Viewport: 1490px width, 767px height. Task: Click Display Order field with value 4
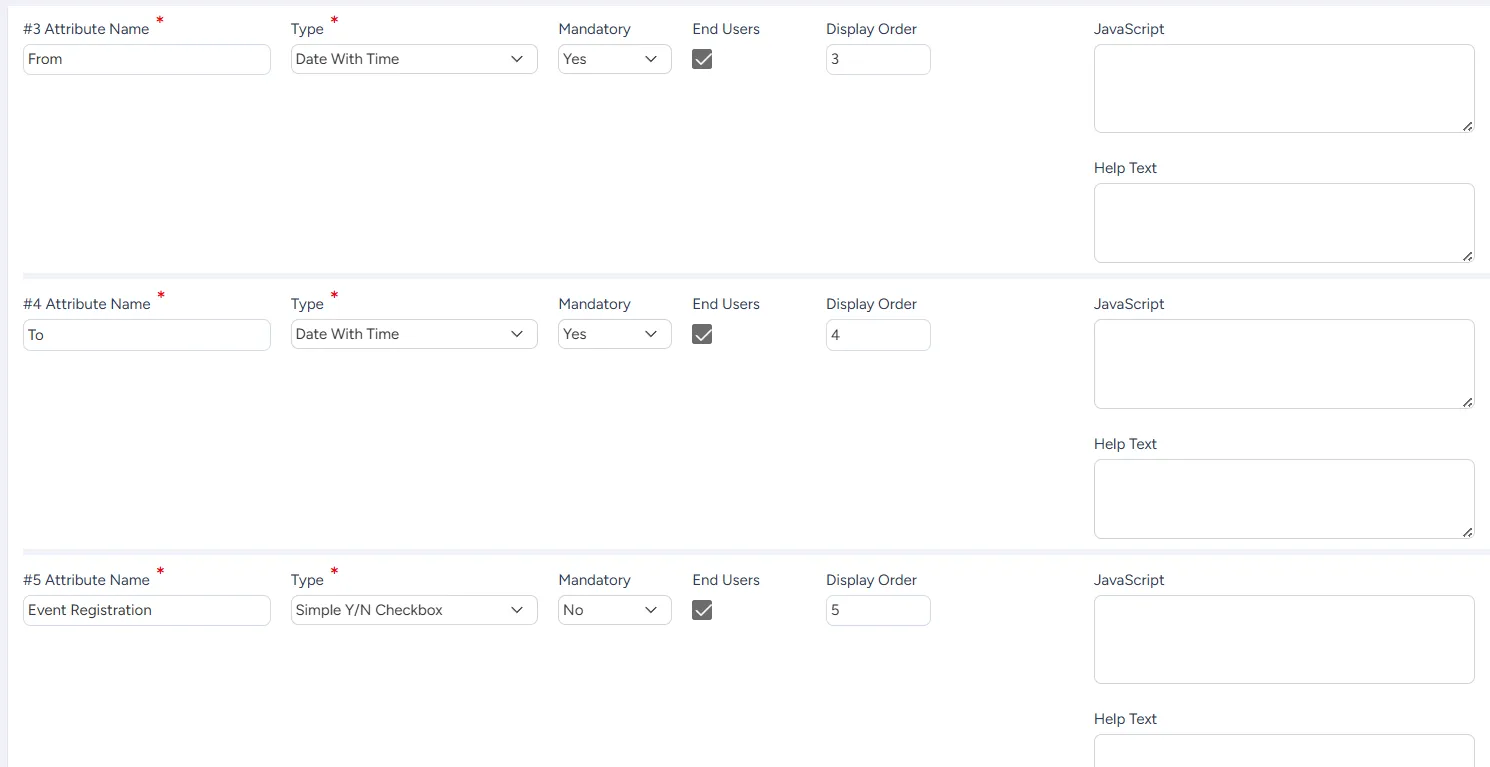878,335
